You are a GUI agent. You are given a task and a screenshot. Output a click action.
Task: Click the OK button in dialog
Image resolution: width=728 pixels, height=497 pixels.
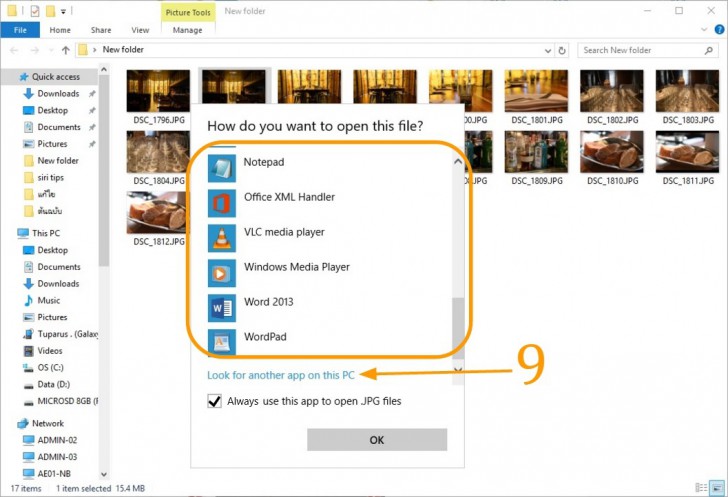click(377, 440)
